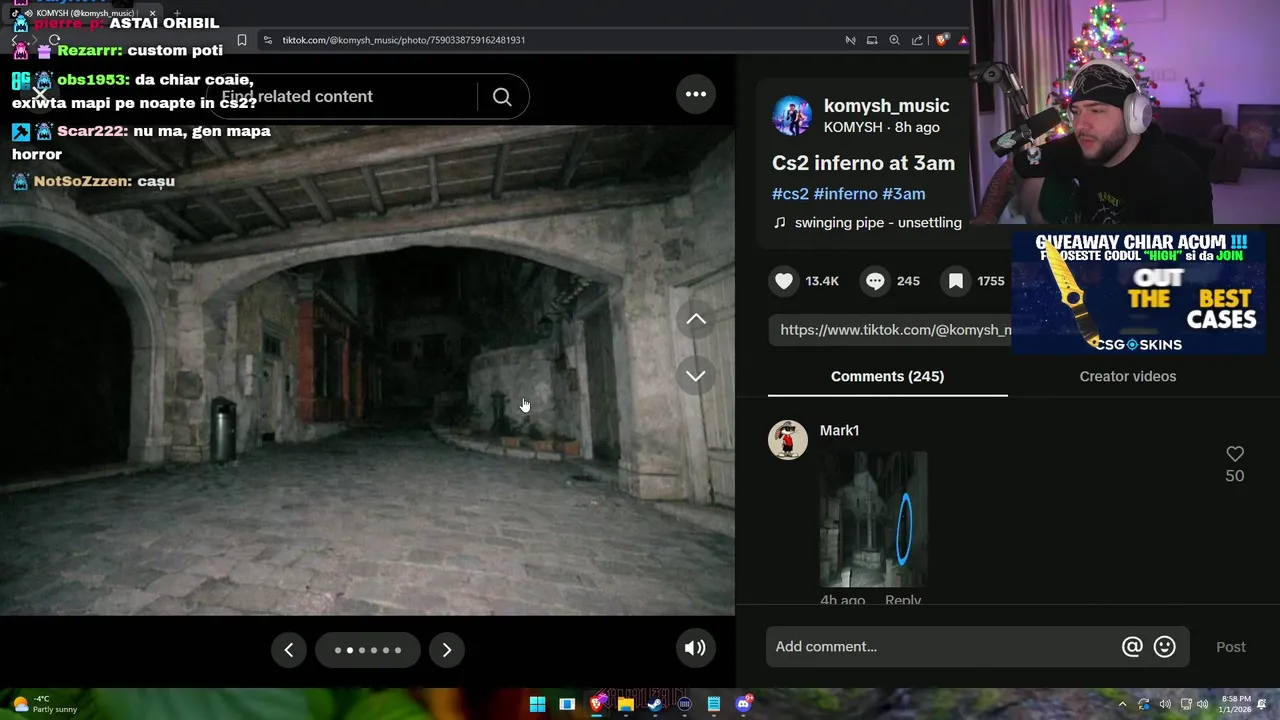Click the browser share icon in address bar
This screenshot has height=720, width=1280.
(x=917, y=40)
